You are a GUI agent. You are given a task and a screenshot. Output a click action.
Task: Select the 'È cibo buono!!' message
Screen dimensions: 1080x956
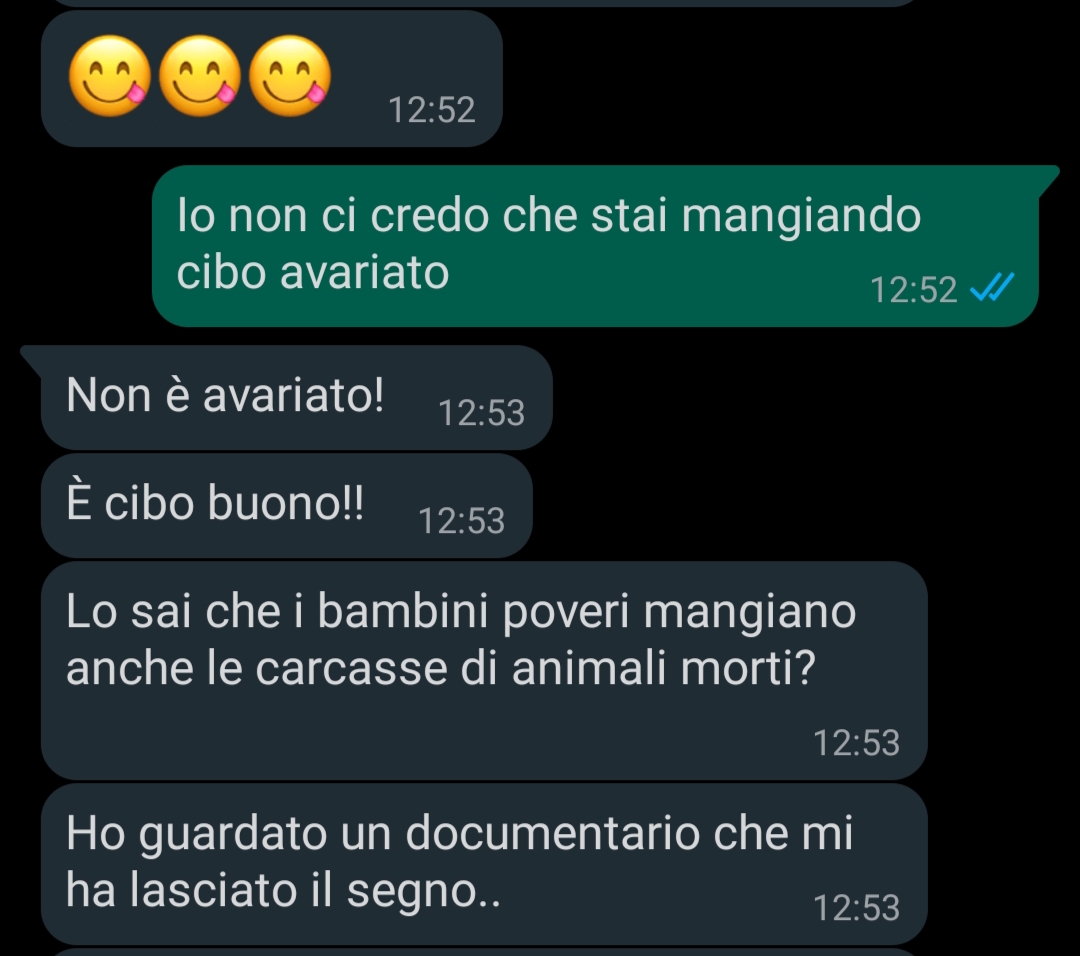point(287,506)
